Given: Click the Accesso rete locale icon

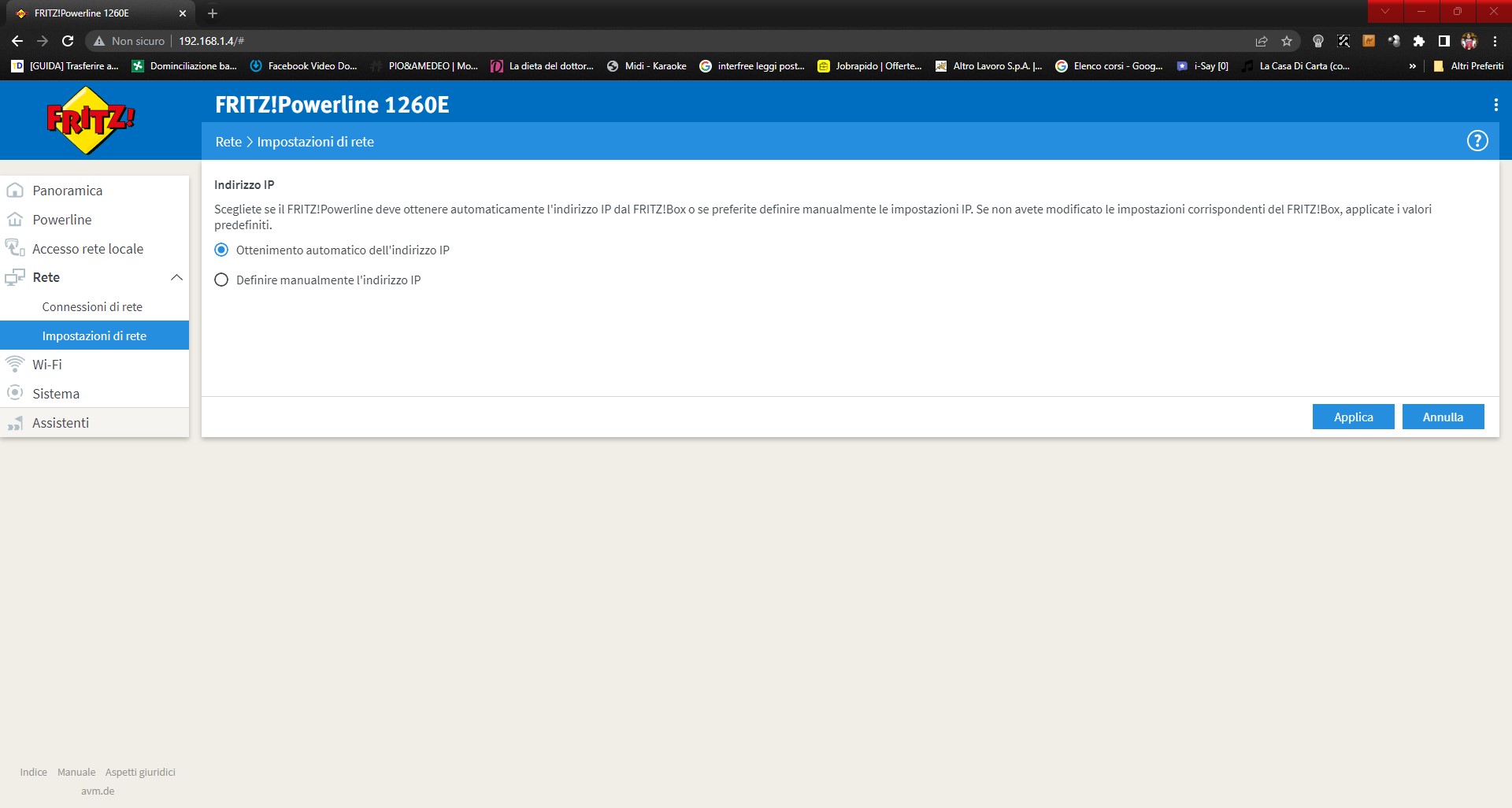Looking at the screenshot, I should (15, 248).
